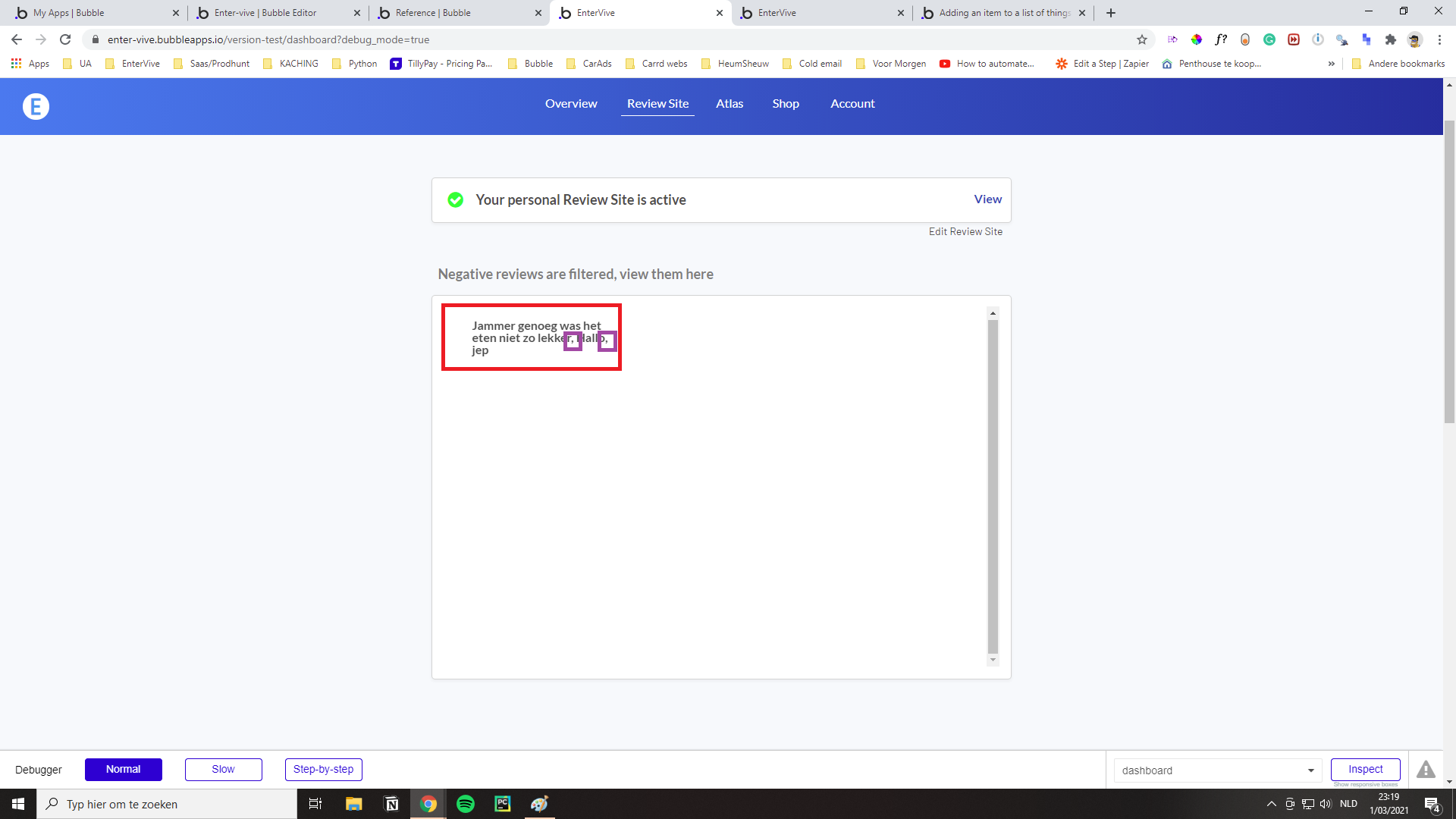This screenshot has height=819, width=1456.
Task: Show hidden system tray icons
Action: (1272, 804)
